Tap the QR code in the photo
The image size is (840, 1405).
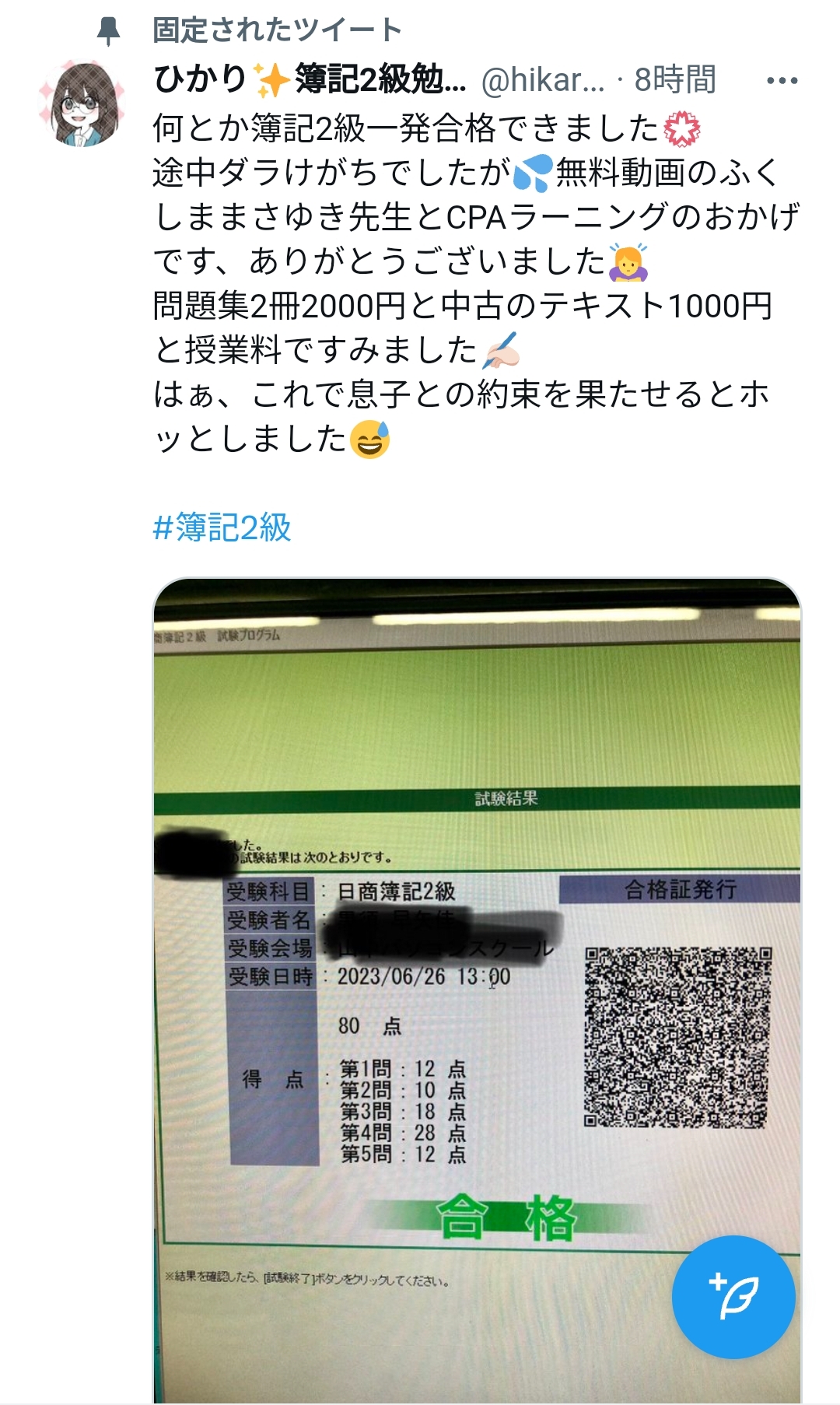677,1037
